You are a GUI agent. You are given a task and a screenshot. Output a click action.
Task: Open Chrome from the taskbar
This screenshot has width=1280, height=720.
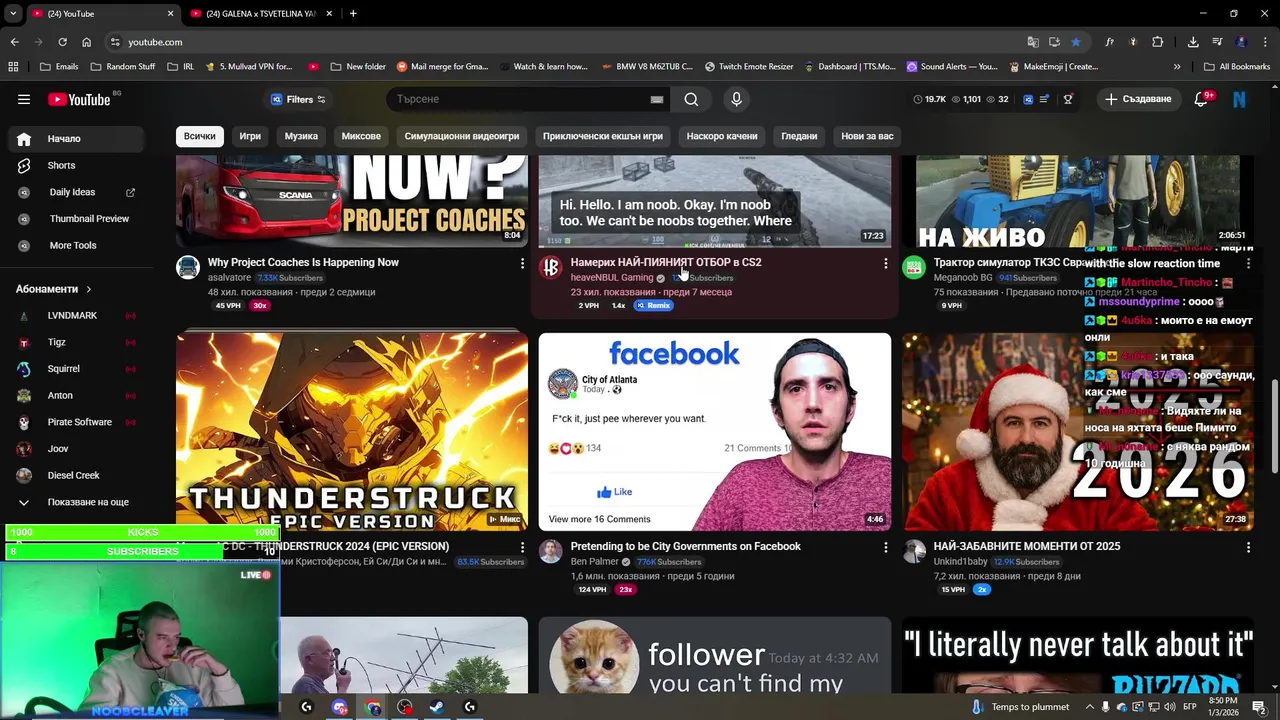pos(373,707)
